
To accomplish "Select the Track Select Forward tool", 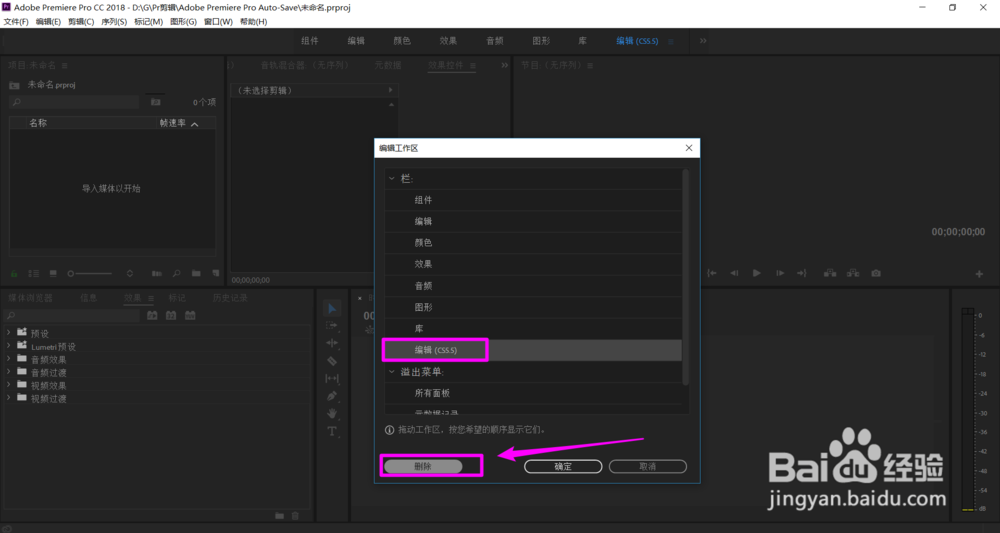I will click(x=332, y=326).
